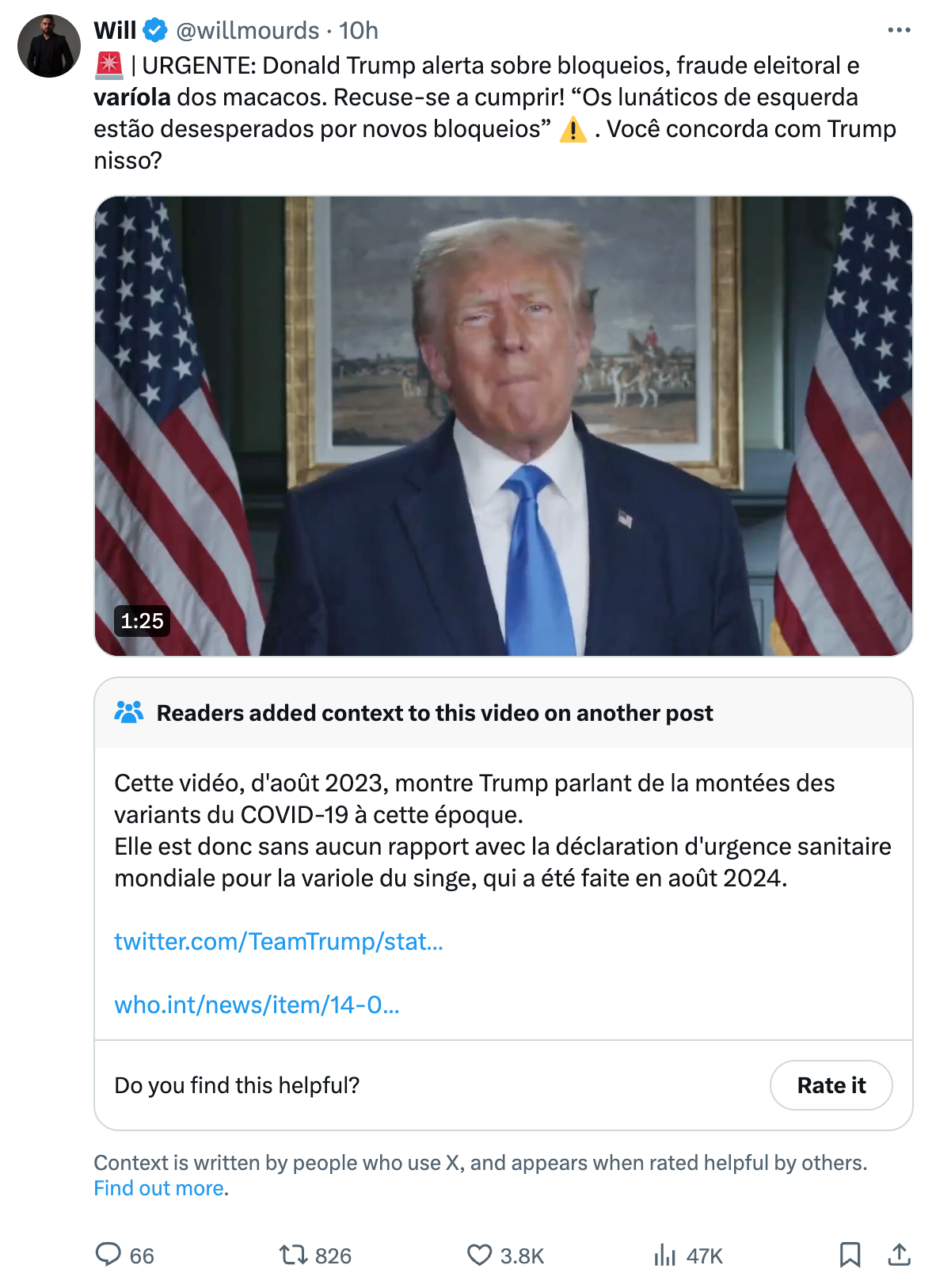Viewport: 936px width, 1288px height.
Task: Click the display name Will
Action: (115, 30)
